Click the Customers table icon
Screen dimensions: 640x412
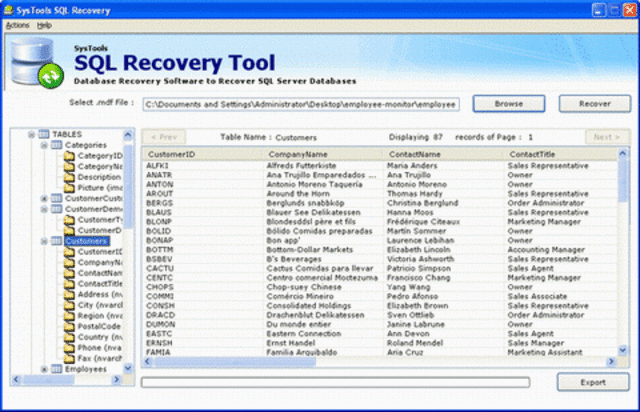coord(57,241)
